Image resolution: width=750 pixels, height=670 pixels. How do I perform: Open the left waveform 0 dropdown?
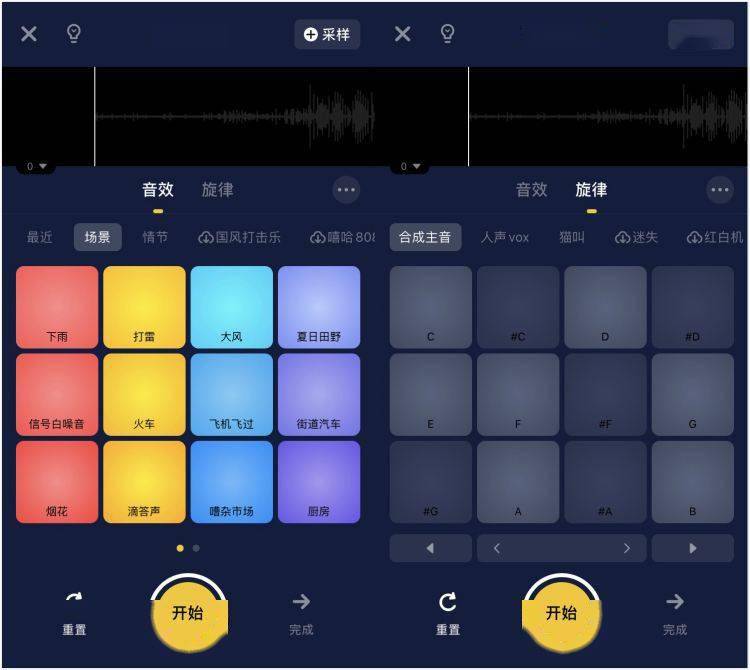coord(36,166)
